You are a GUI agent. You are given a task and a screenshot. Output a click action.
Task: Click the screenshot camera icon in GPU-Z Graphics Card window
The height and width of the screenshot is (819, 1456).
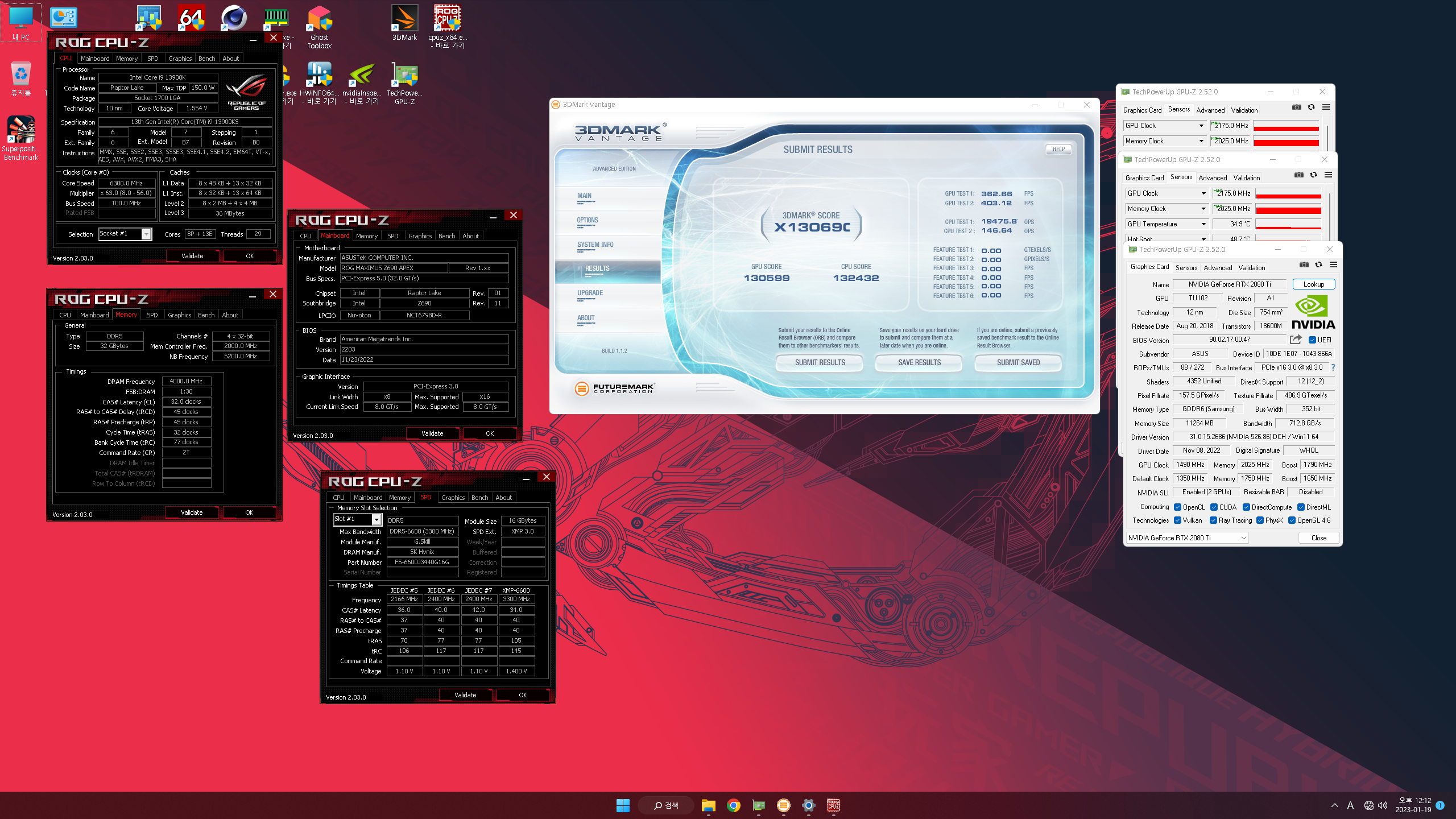(1304, 265)
